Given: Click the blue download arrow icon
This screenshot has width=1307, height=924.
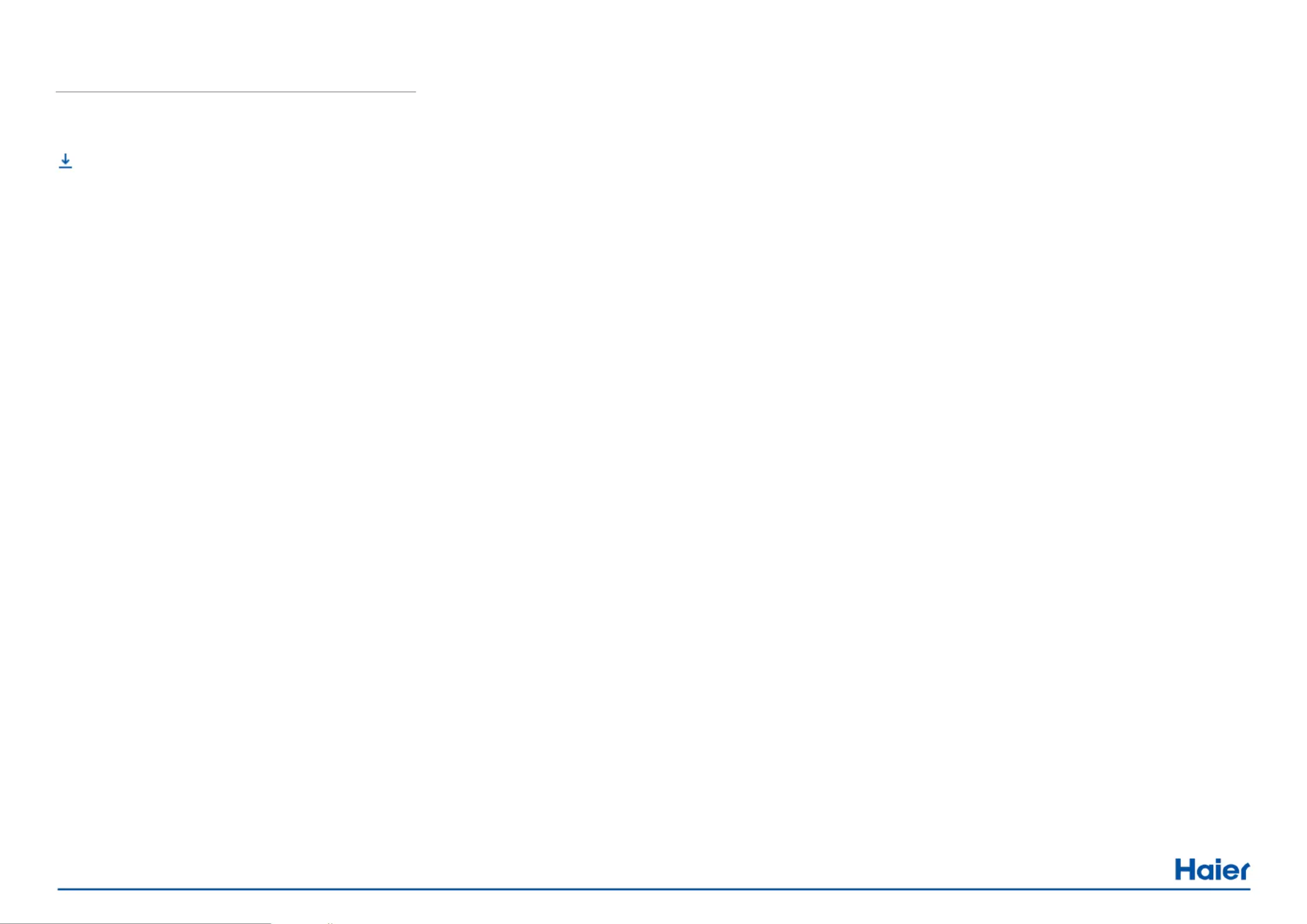Looking at the screenshot, I should coord(65,161).
